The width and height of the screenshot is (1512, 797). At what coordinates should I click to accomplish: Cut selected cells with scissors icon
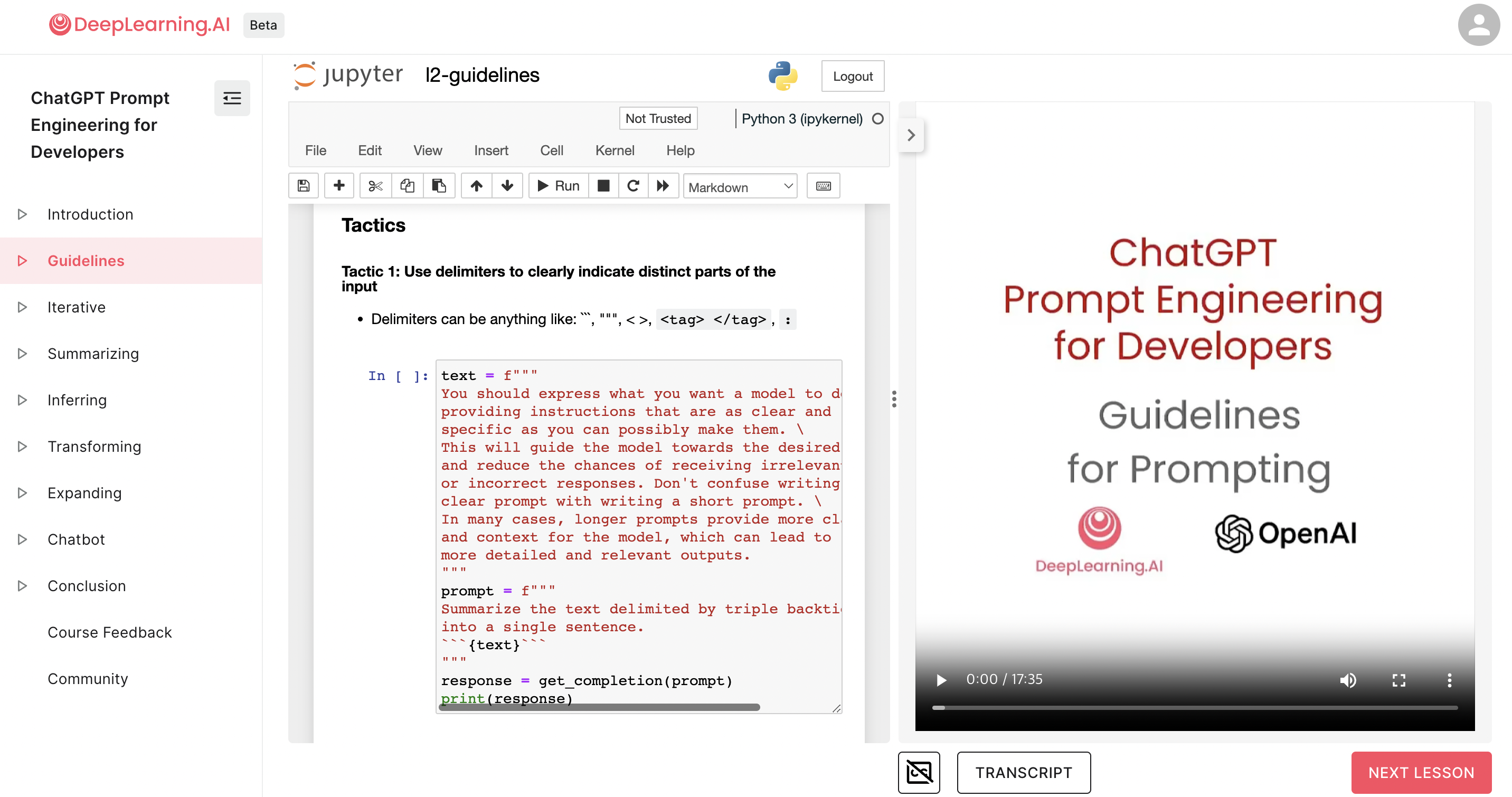point(375,186)
